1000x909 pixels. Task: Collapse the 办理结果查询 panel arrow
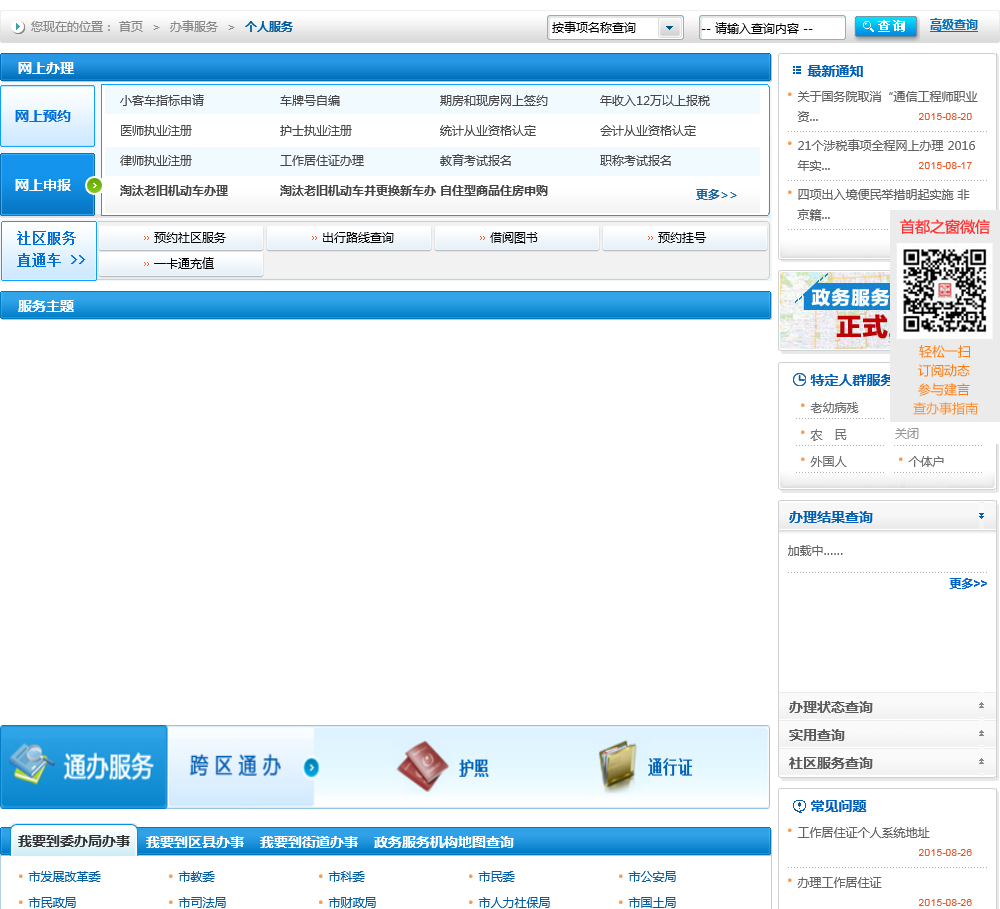point(981,516)
